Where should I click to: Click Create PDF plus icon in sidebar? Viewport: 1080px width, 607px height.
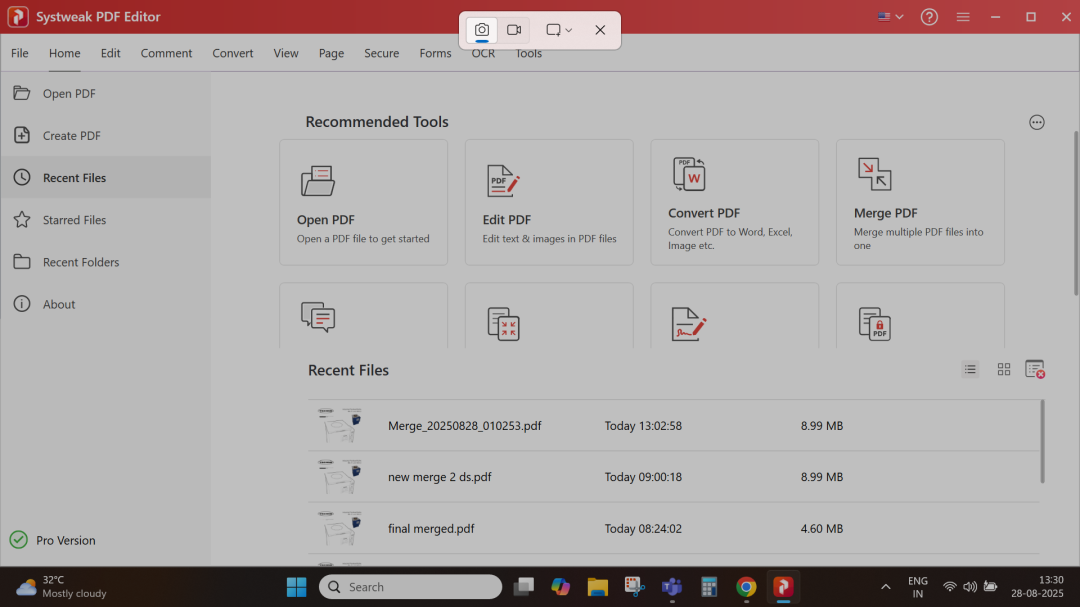(21, 135)
